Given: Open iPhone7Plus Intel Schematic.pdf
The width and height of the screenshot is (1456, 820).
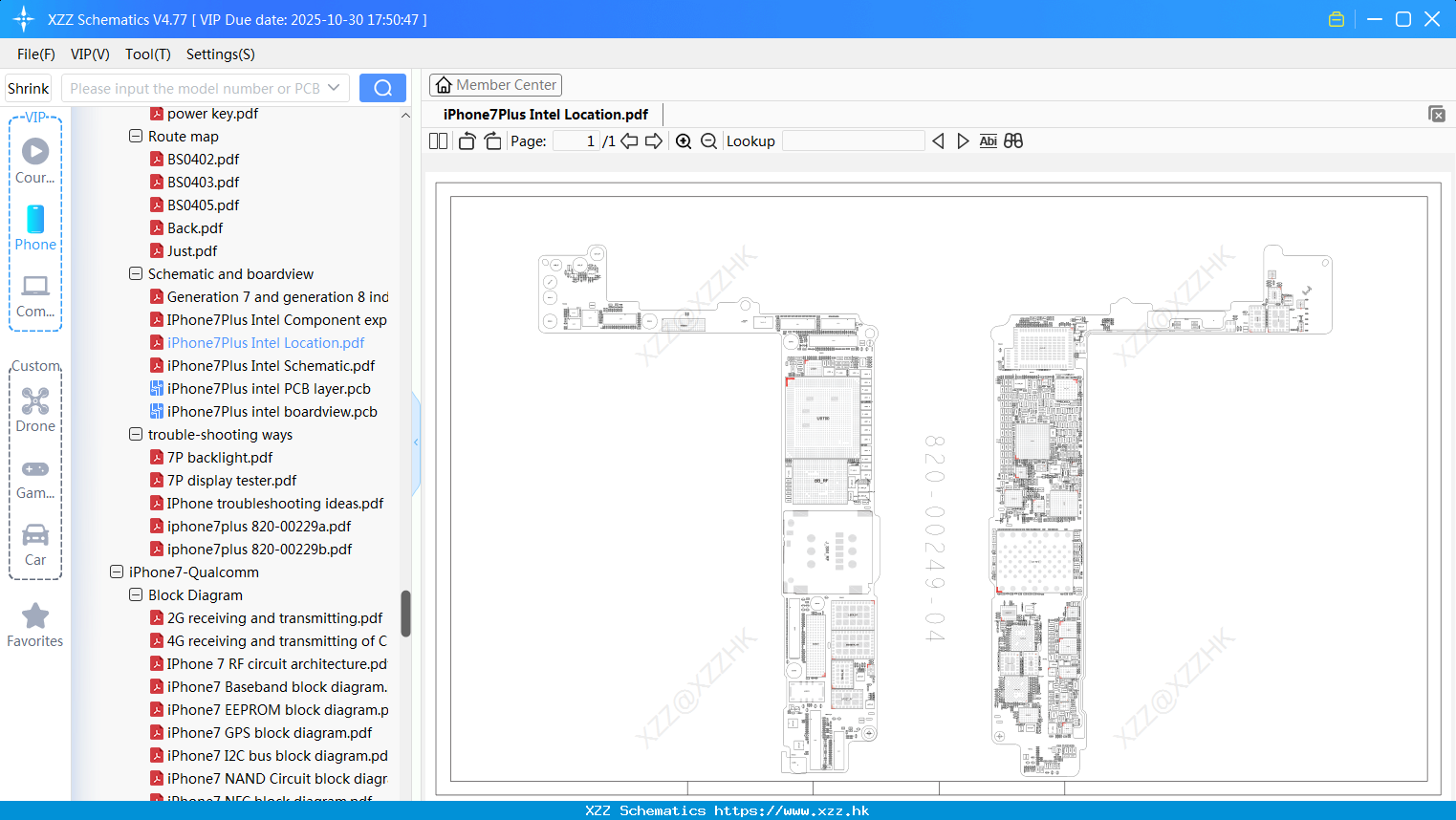Looking at the screenshot, I should point(271,366).
